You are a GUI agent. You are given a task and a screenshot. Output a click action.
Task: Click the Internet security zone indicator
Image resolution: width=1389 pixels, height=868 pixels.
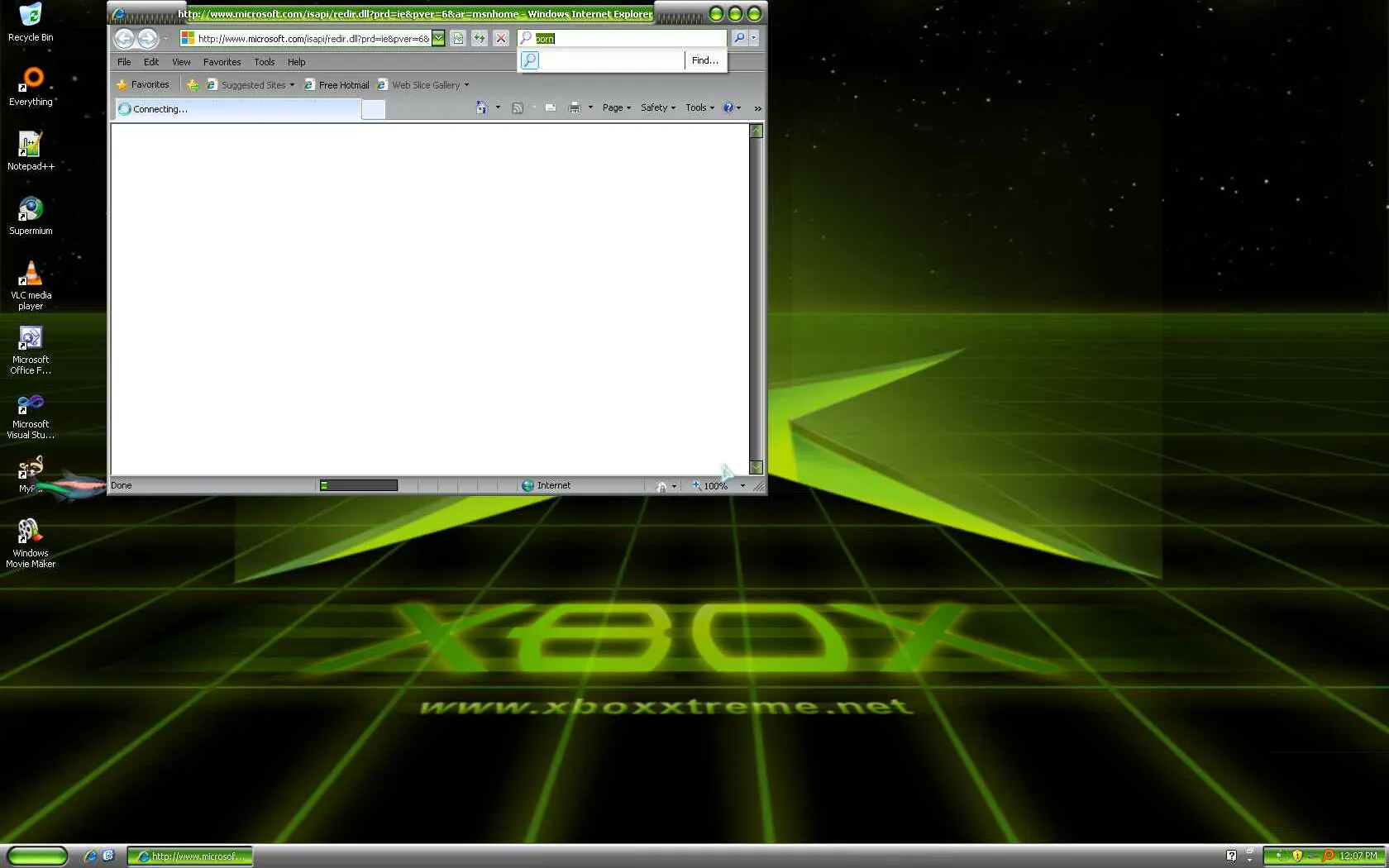(547, 485)
